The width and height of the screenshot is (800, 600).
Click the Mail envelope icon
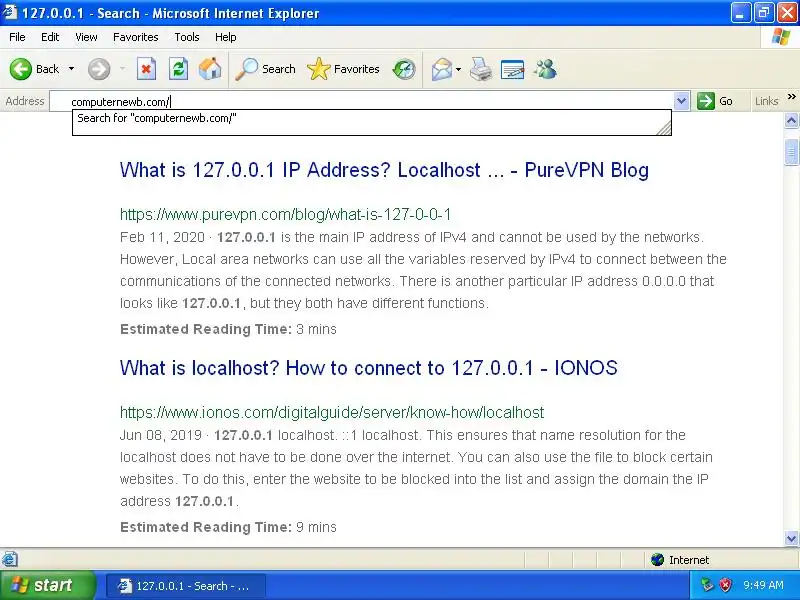point(441,69)
